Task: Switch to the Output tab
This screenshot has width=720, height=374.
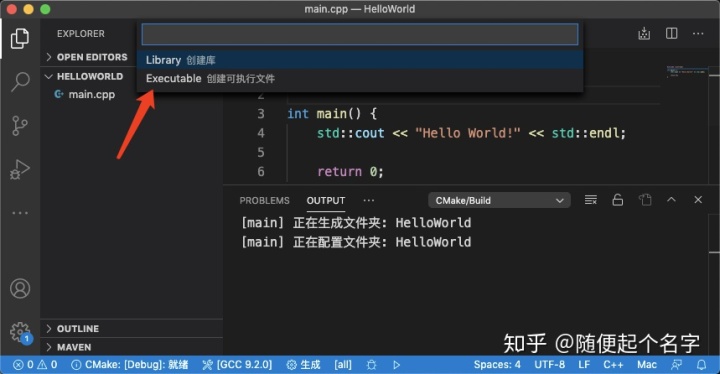Action: (326, 201)
